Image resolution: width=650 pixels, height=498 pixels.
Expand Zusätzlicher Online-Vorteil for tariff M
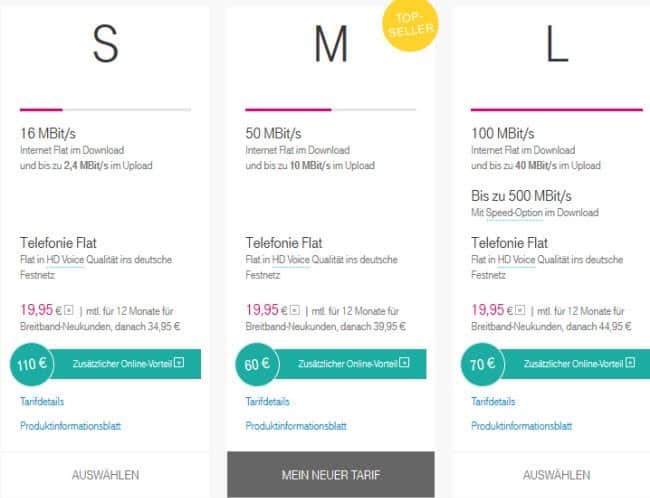(x=403, y=364)
